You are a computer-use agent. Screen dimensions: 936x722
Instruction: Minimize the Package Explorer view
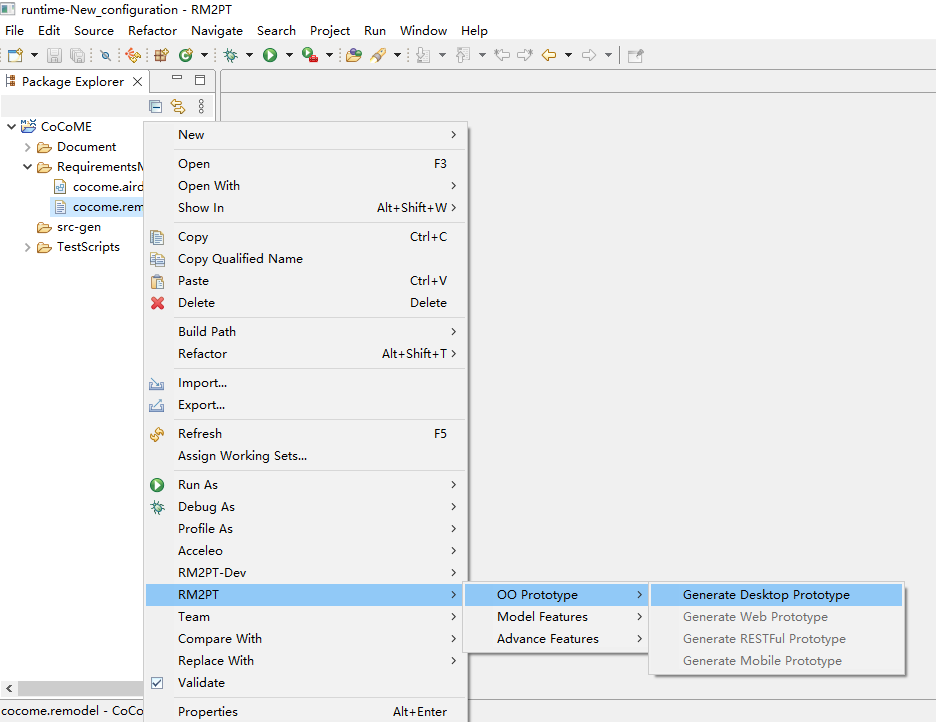click(177, 80)
